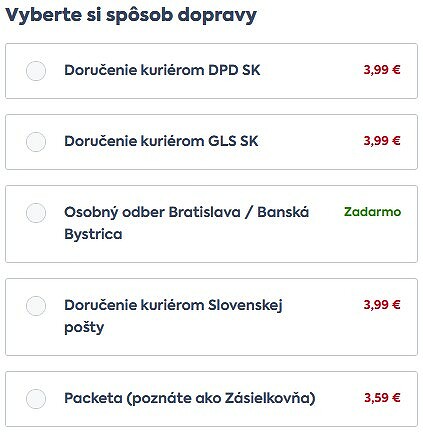This screenshot has width=423, height=435.
Task: Click the 'Zásielkovňa)' word in the Packeta option
Action: tap(270, 398)
